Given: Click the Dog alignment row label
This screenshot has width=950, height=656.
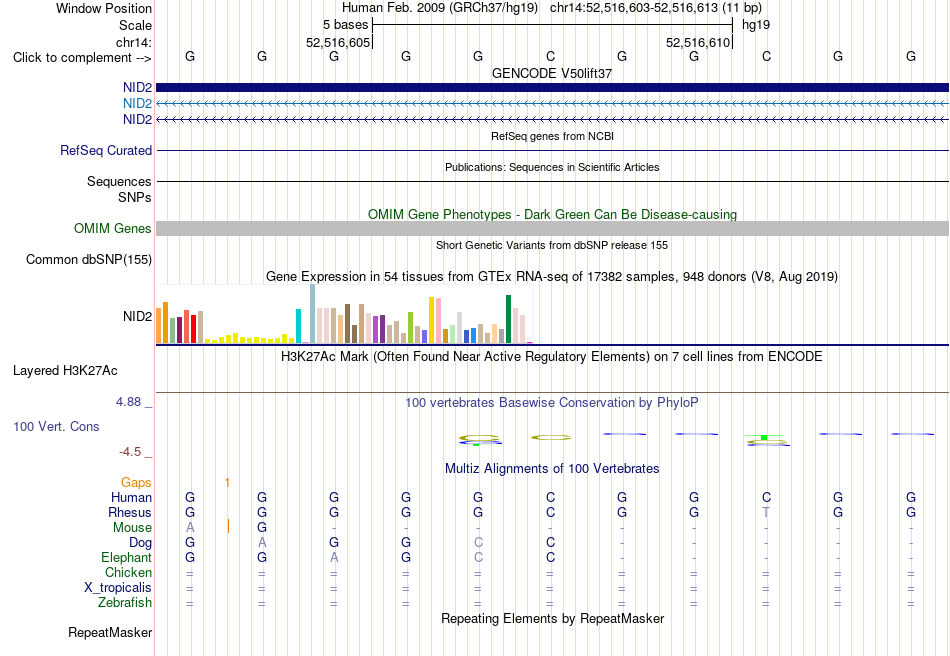Looking at the screenshot, I should 140,543.
